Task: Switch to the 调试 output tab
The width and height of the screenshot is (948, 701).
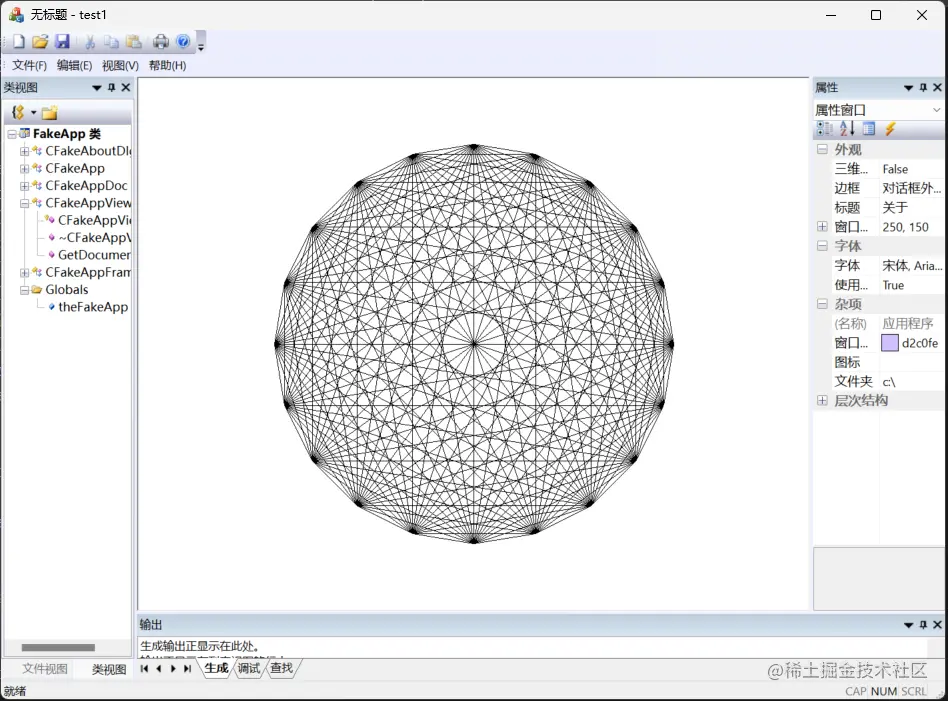Action: 247,668
